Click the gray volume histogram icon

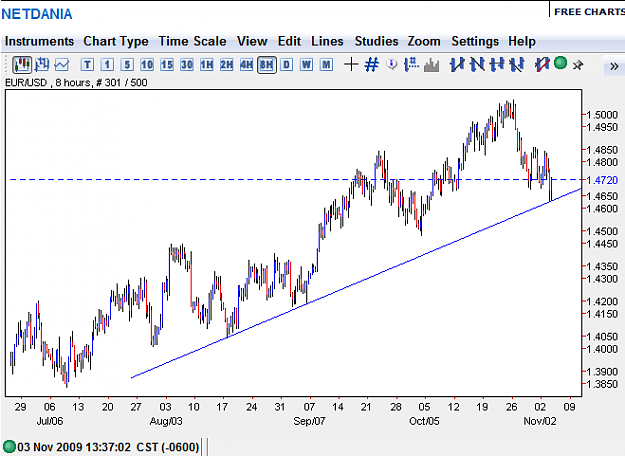pos(431,65)
